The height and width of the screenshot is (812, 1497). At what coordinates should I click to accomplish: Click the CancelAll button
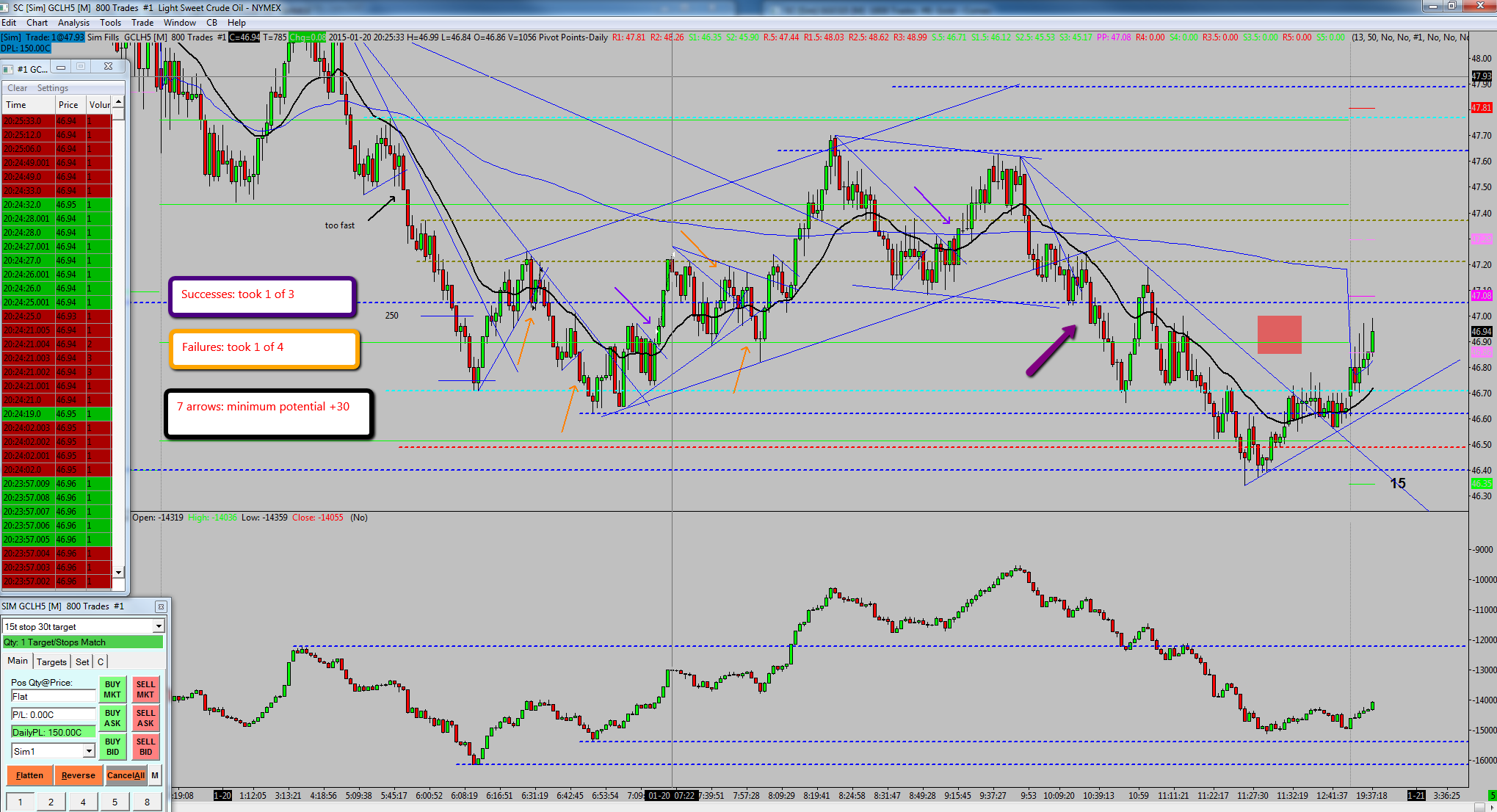click(x=126, y=775)
